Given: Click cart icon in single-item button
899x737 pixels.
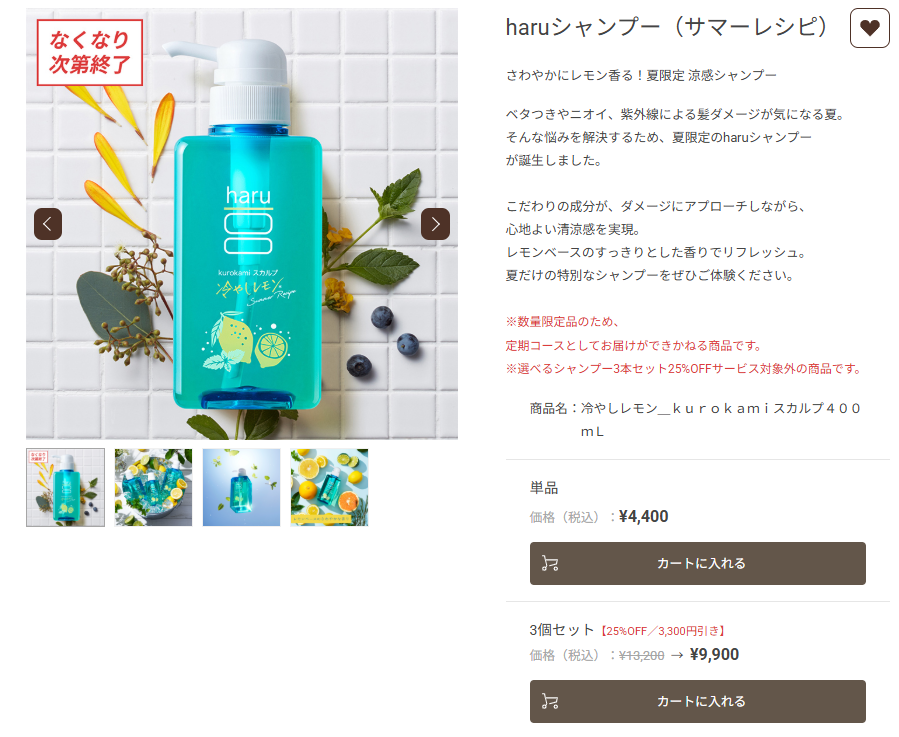Looking at the screenshot, I should [x=550, y=564].
